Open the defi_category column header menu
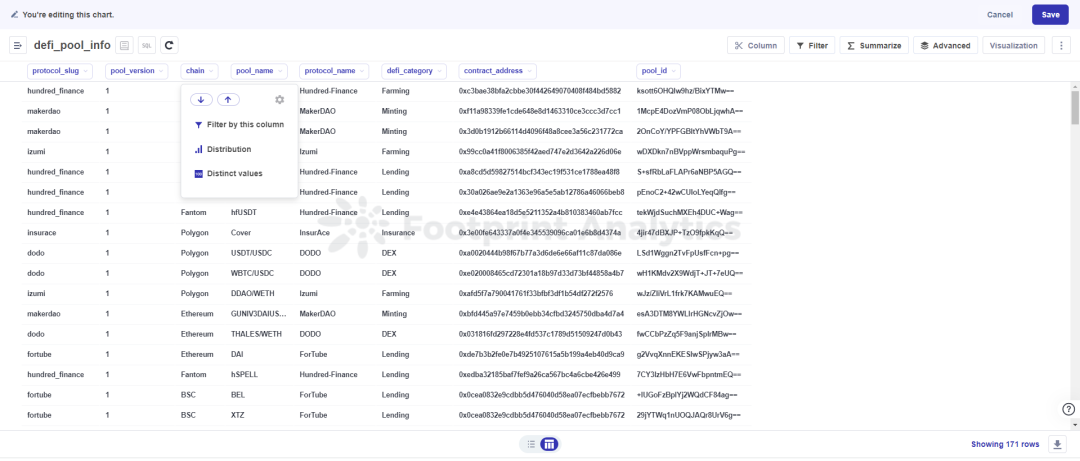 pos(414,70)
